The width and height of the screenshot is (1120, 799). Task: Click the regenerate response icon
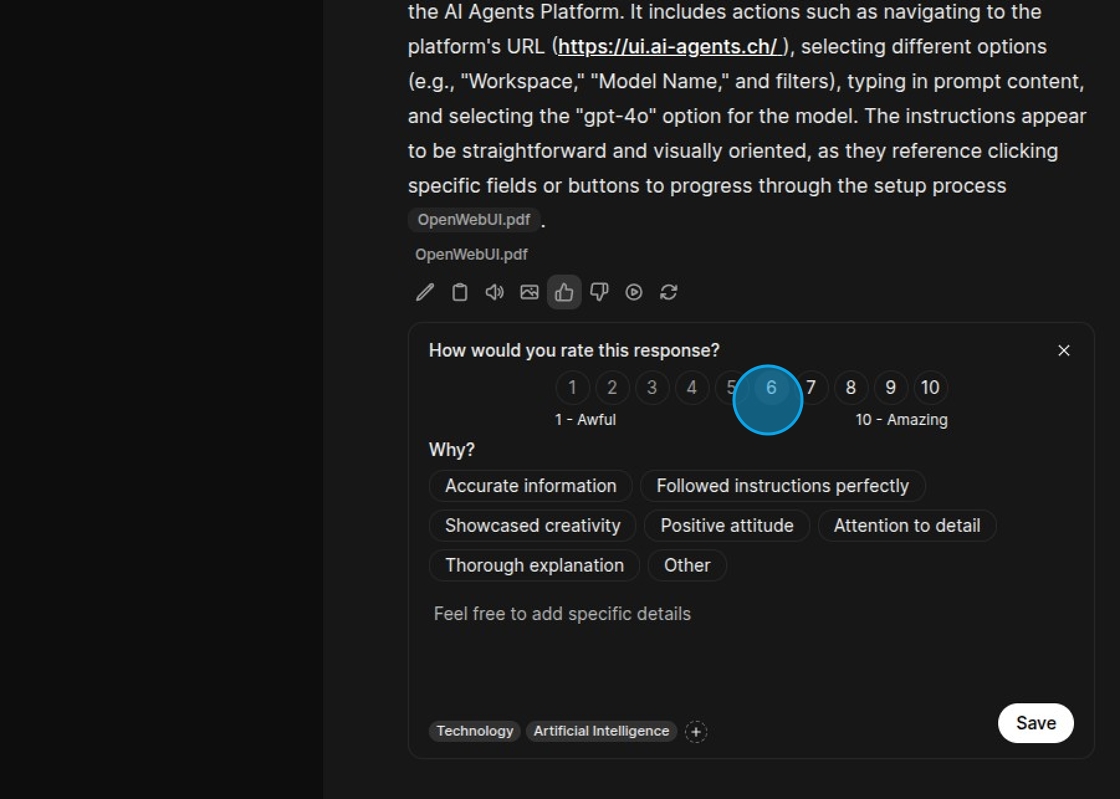(x=669, y=292)
